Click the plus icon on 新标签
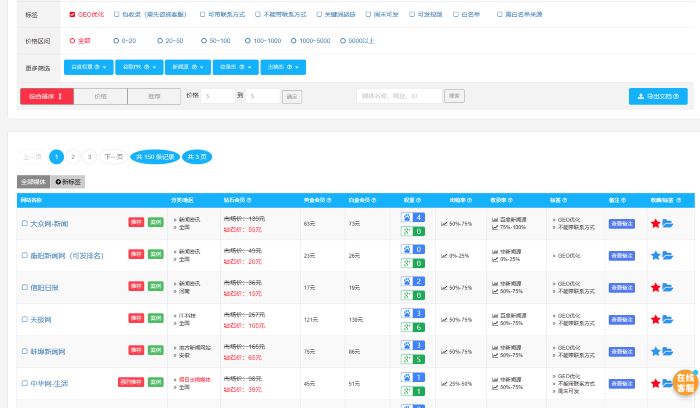 (58, 182)
